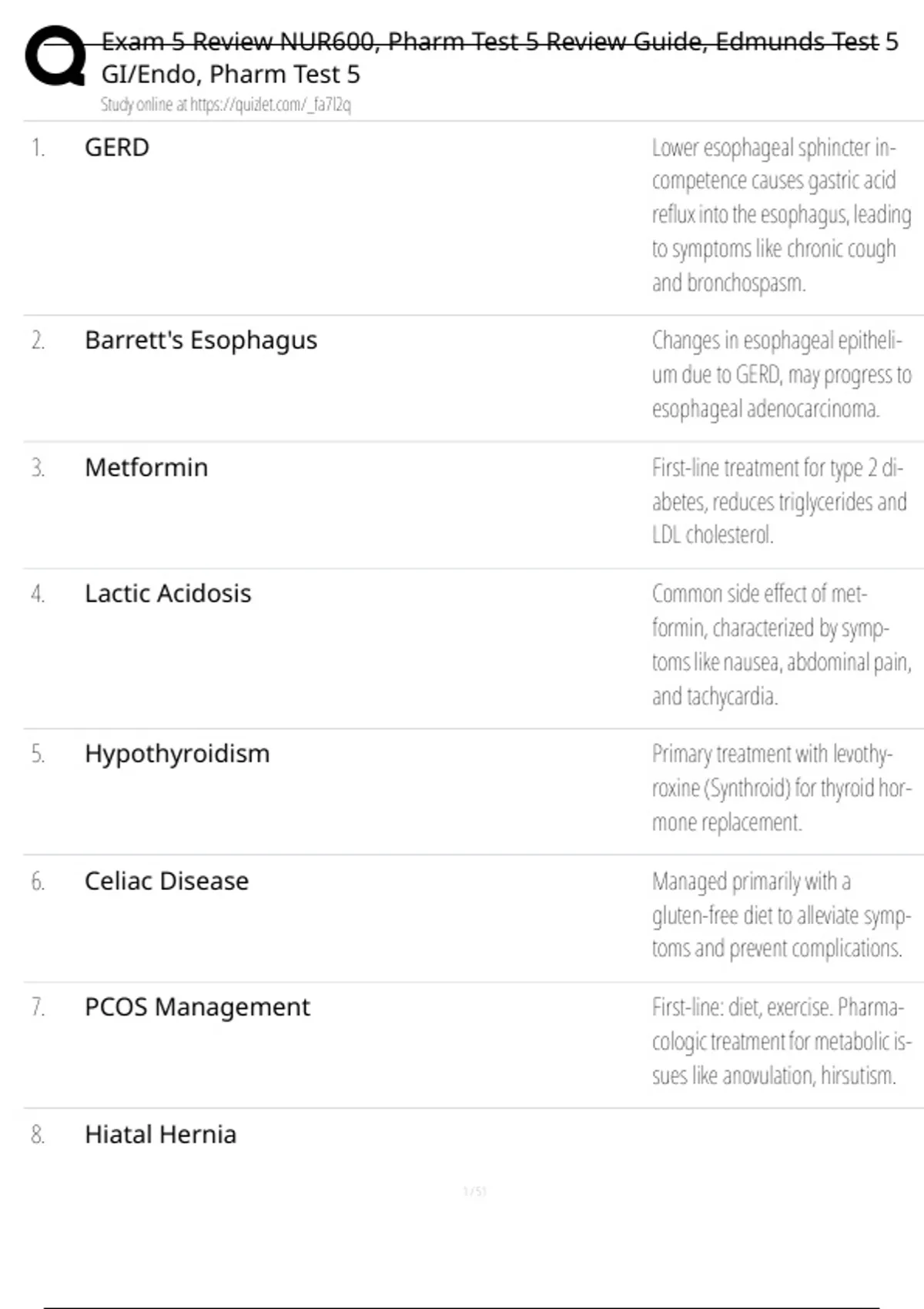Select the levothyroxine (Synthroid) definition
924x1309 pixels.
tap(781, 788)
